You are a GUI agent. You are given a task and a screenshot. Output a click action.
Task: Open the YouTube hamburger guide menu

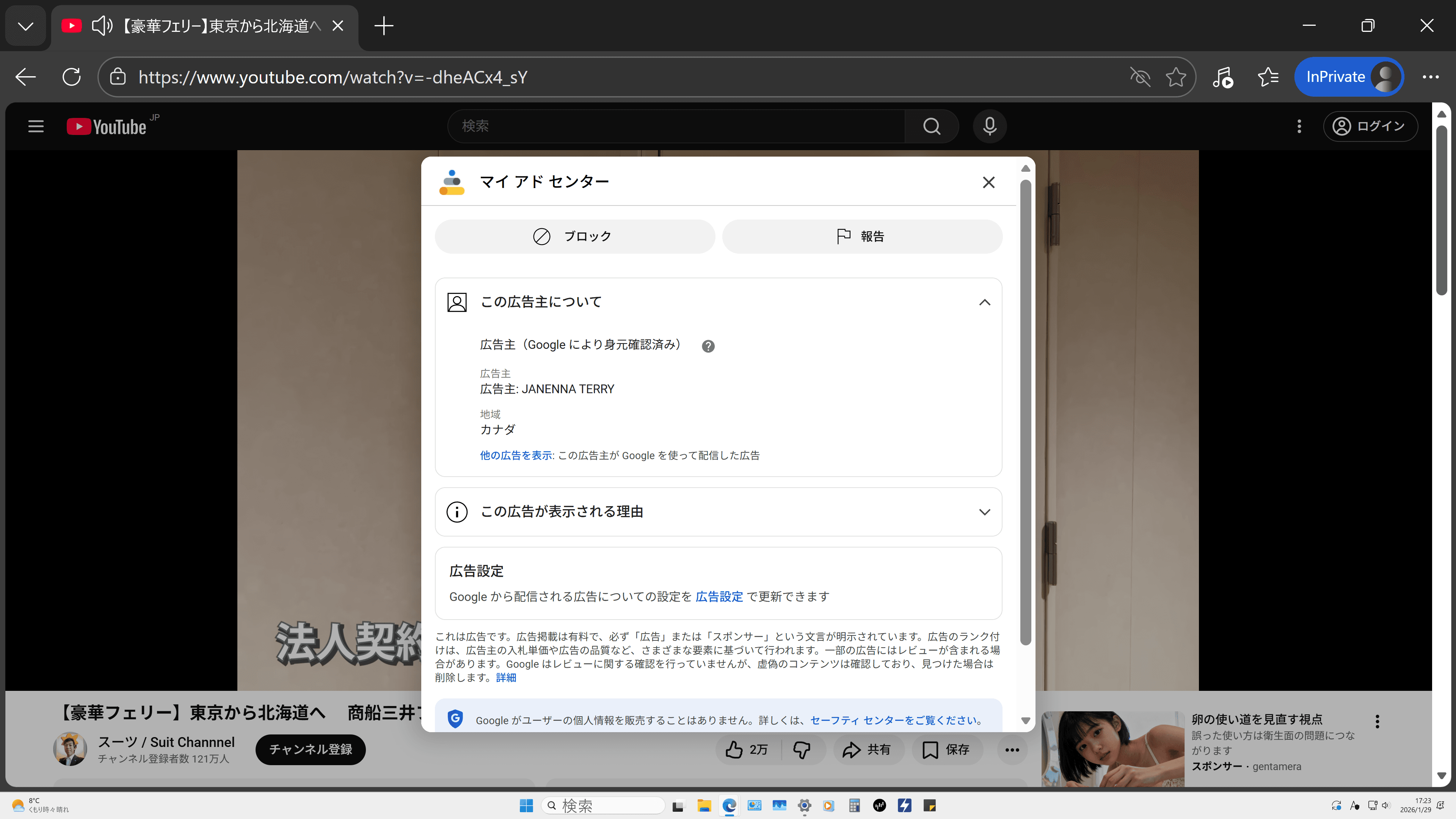pyautogui.click(x=36, y=126)
